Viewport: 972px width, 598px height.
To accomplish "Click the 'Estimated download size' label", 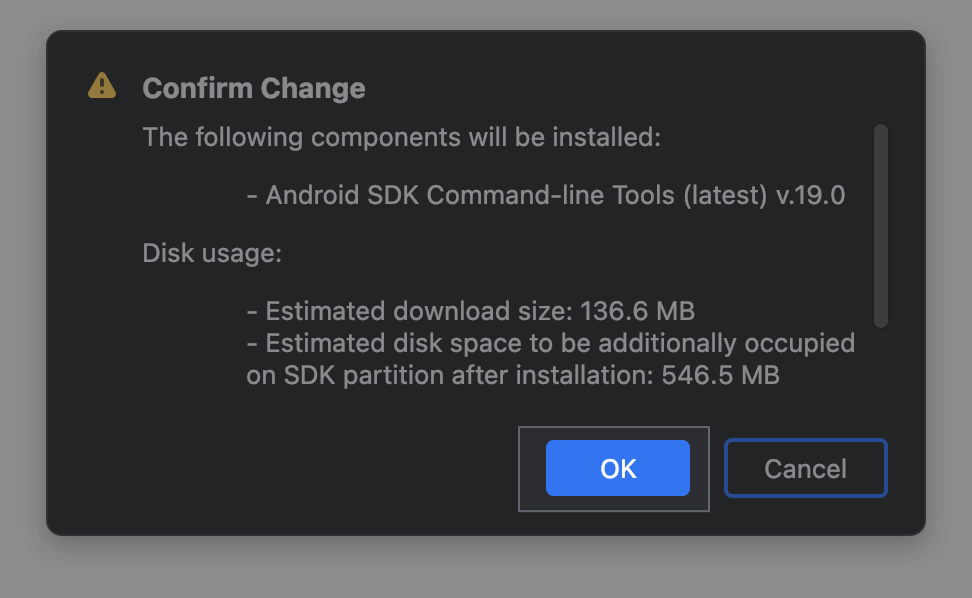I will pos(419,310).
